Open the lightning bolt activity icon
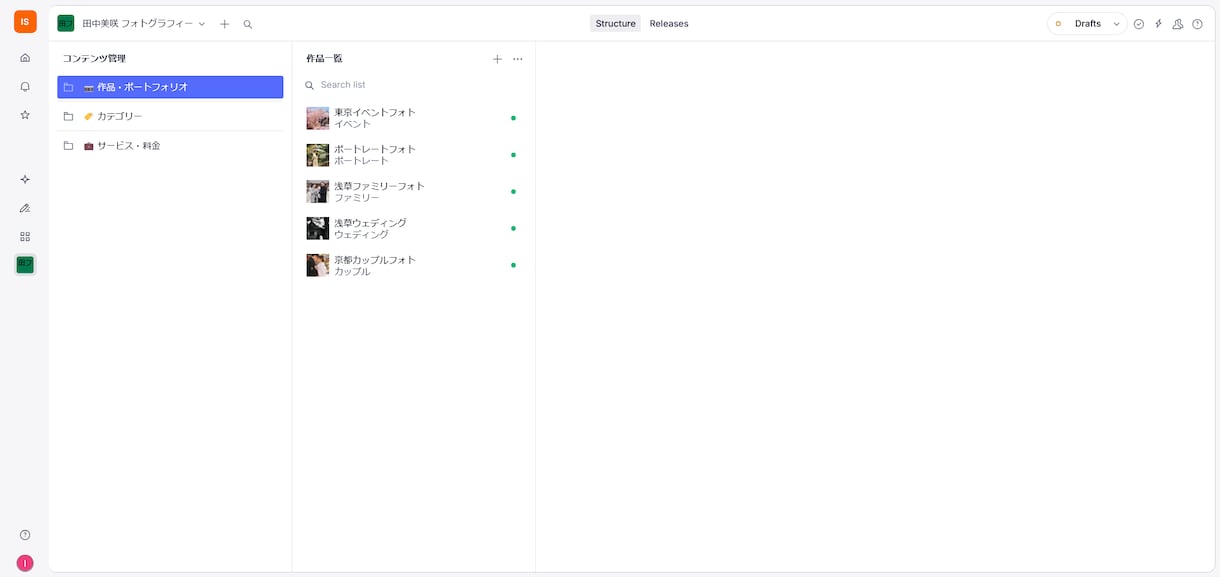 point(1158,24)
